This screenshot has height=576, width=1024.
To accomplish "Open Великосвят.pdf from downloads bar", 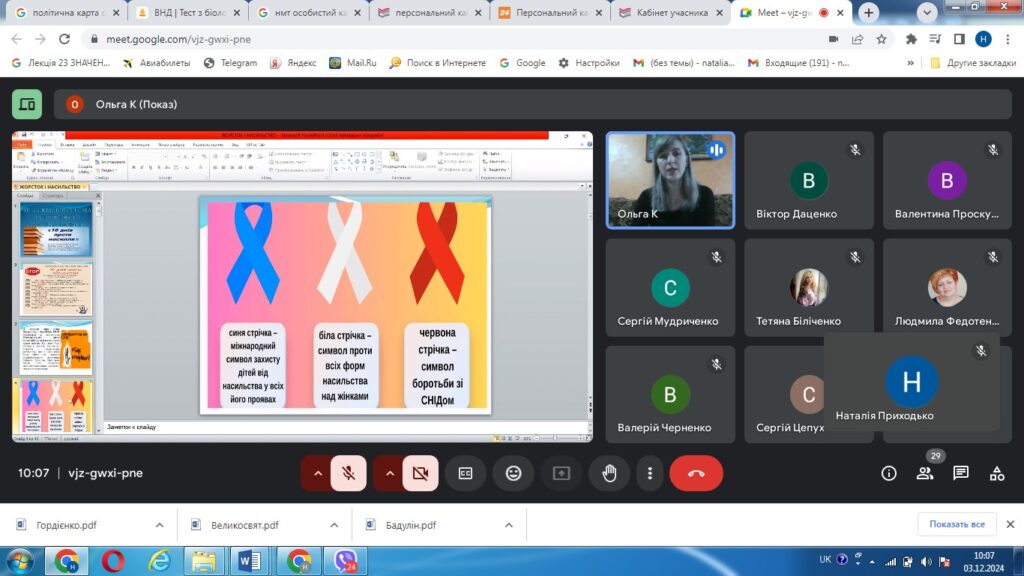I will [x=244, y=525].
